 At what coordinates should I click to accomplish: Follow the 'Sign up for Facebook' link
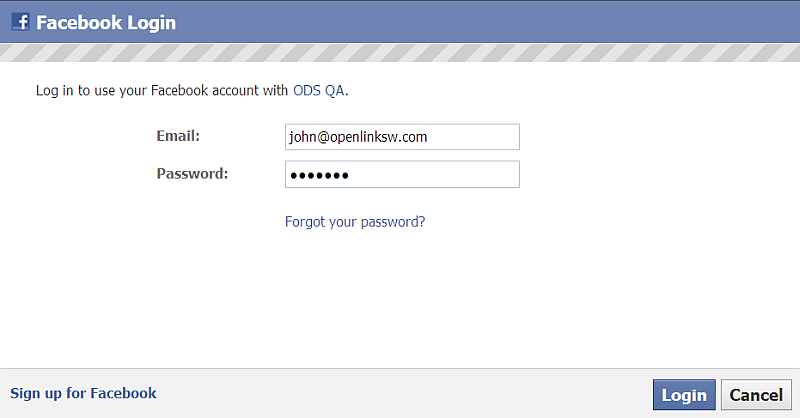[83, 393]
